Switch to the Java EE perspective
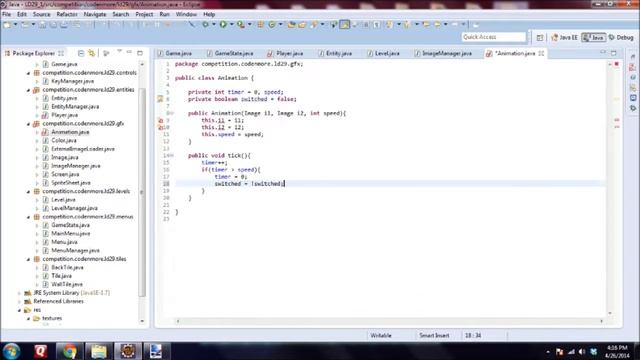The width and height of the screenshot is (640, 360). 564,38
